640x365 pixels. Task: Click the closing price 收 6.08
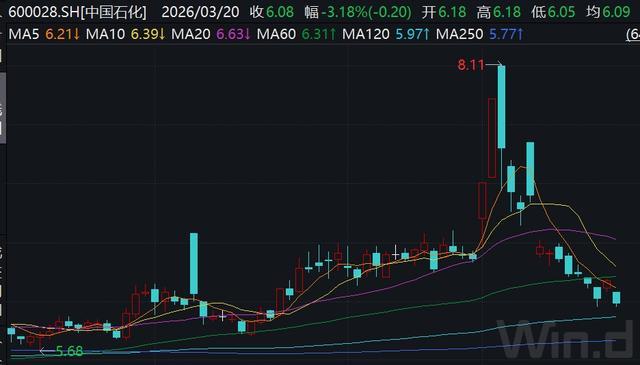(x=272, y=12)
